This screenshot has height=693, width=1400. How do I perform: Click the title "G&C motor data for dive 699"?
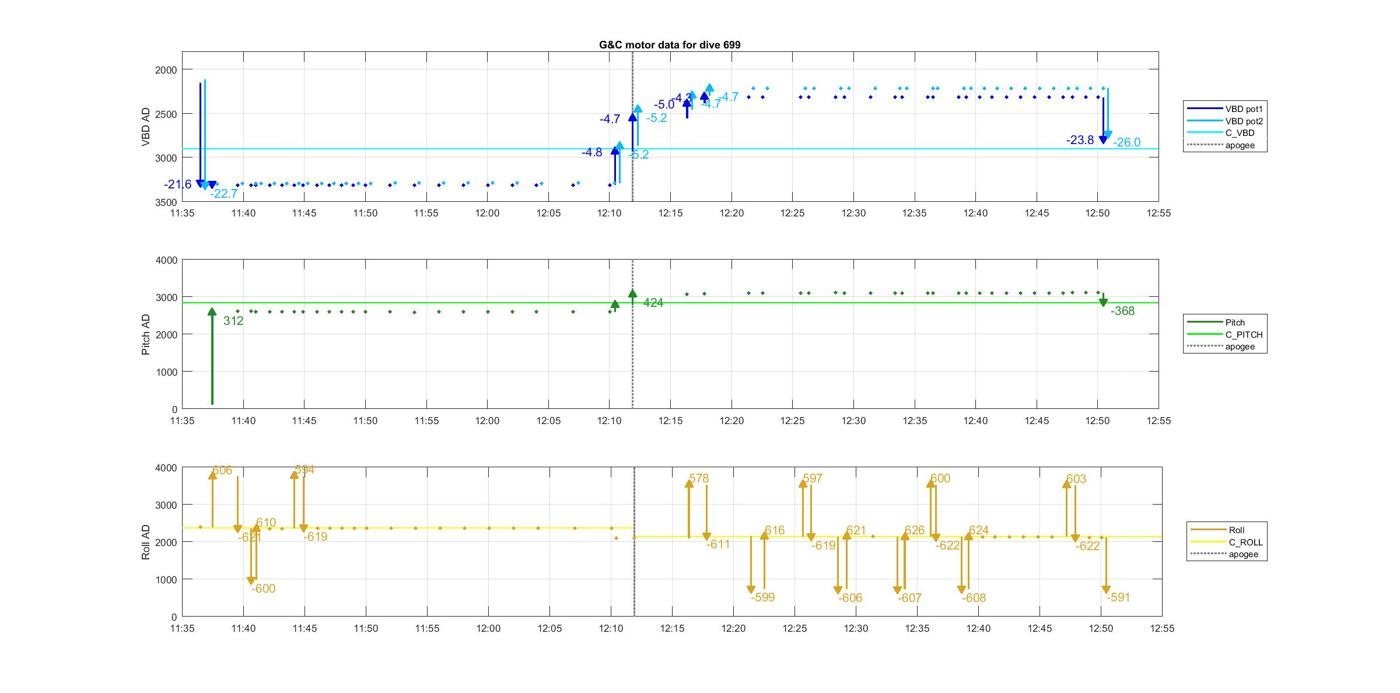coord(669,45)
